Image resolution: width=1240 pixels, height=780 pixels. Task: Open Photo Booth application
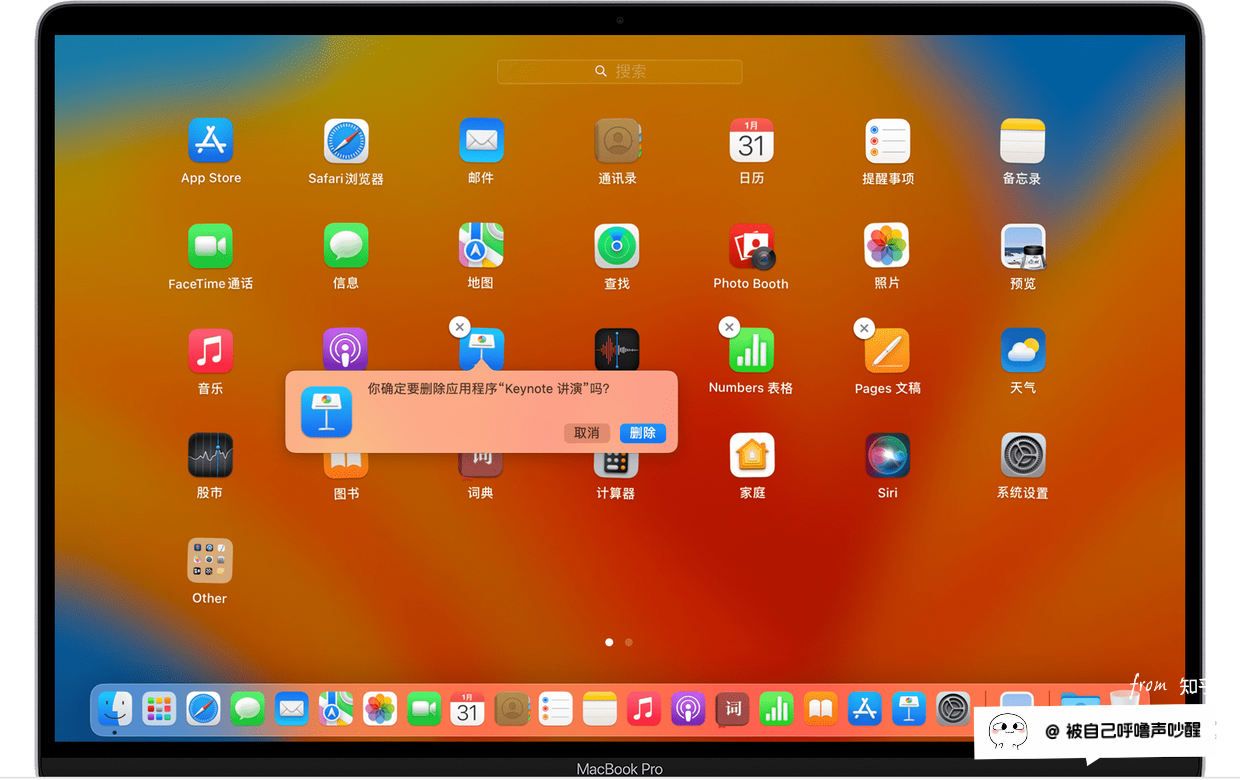click(751, 246)
